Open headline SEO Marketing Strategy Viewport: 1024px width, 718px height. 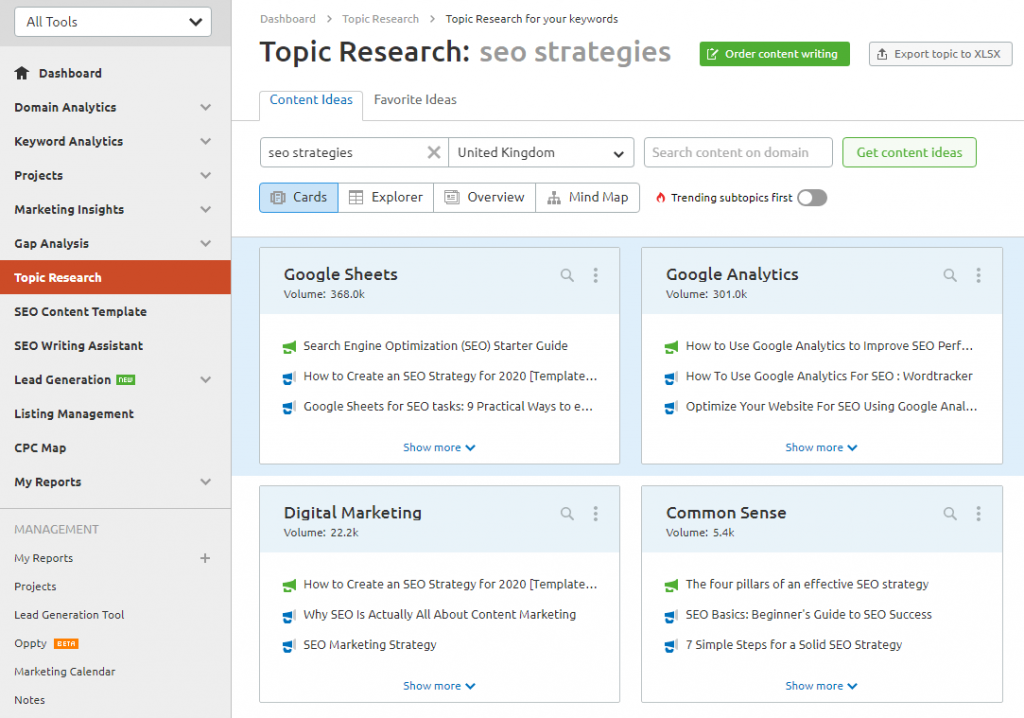370,645
